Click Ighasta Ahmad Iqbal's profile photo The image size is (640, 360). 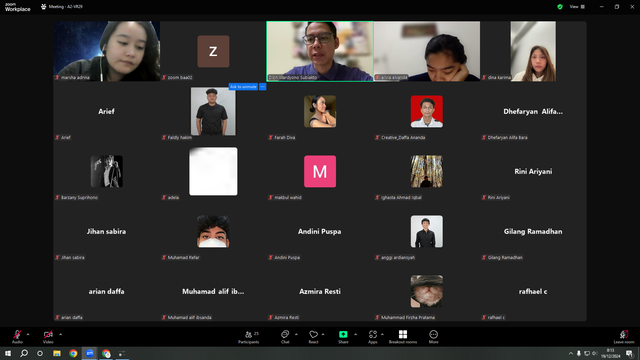click(x=427, y=171)
